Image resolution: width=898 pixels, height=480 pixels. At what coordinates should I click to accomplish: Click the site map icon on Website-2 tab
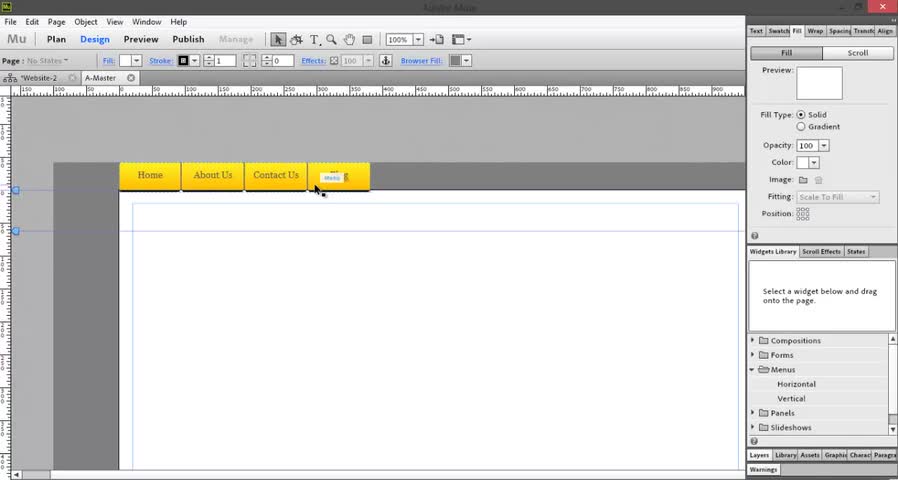point(10,78)
